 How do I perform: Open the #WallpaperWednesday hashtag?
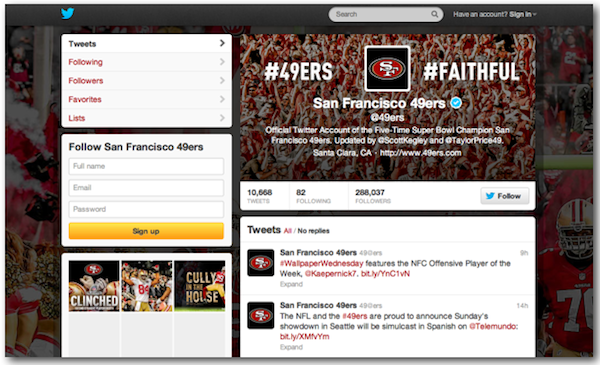[x=321, y=263]
